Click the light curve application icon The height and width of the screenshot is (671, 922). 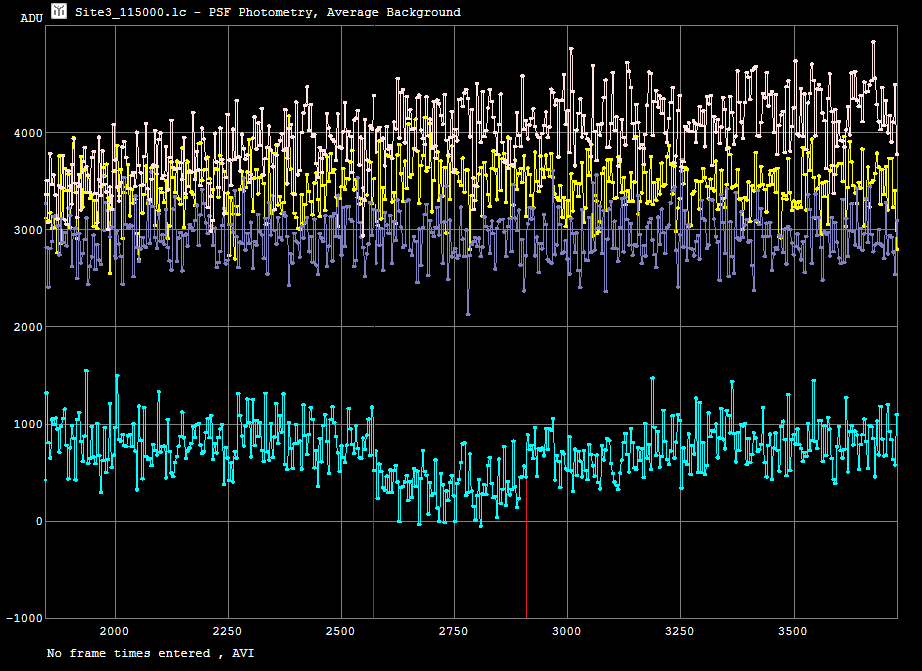click(59, 11)
